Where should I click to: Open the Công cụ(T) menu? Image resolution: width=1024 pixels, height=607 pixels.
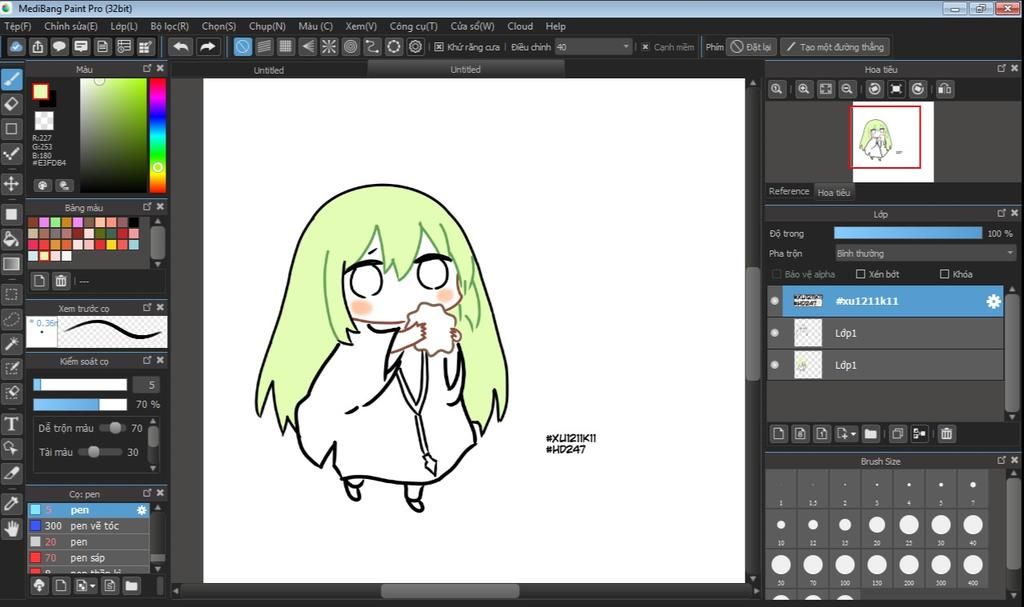coord(413,26)
